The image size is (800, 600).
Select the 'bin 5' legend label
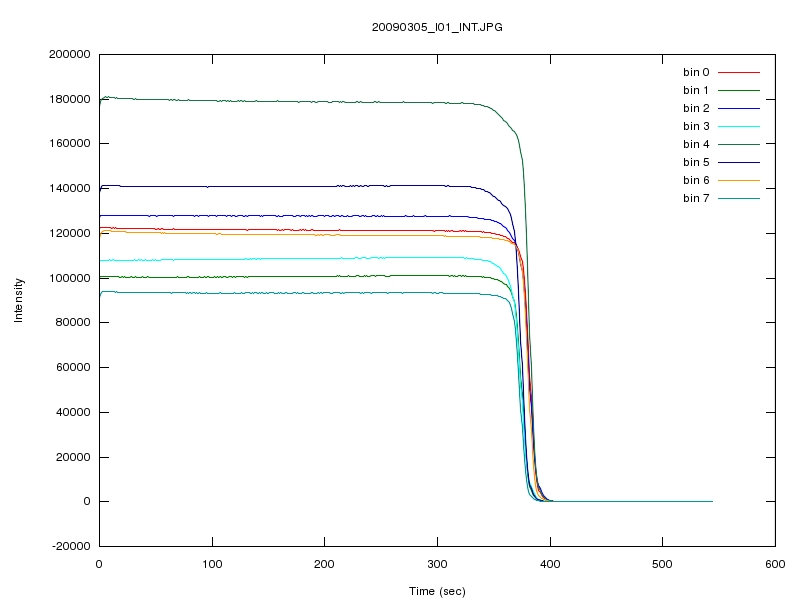[696, 162]
